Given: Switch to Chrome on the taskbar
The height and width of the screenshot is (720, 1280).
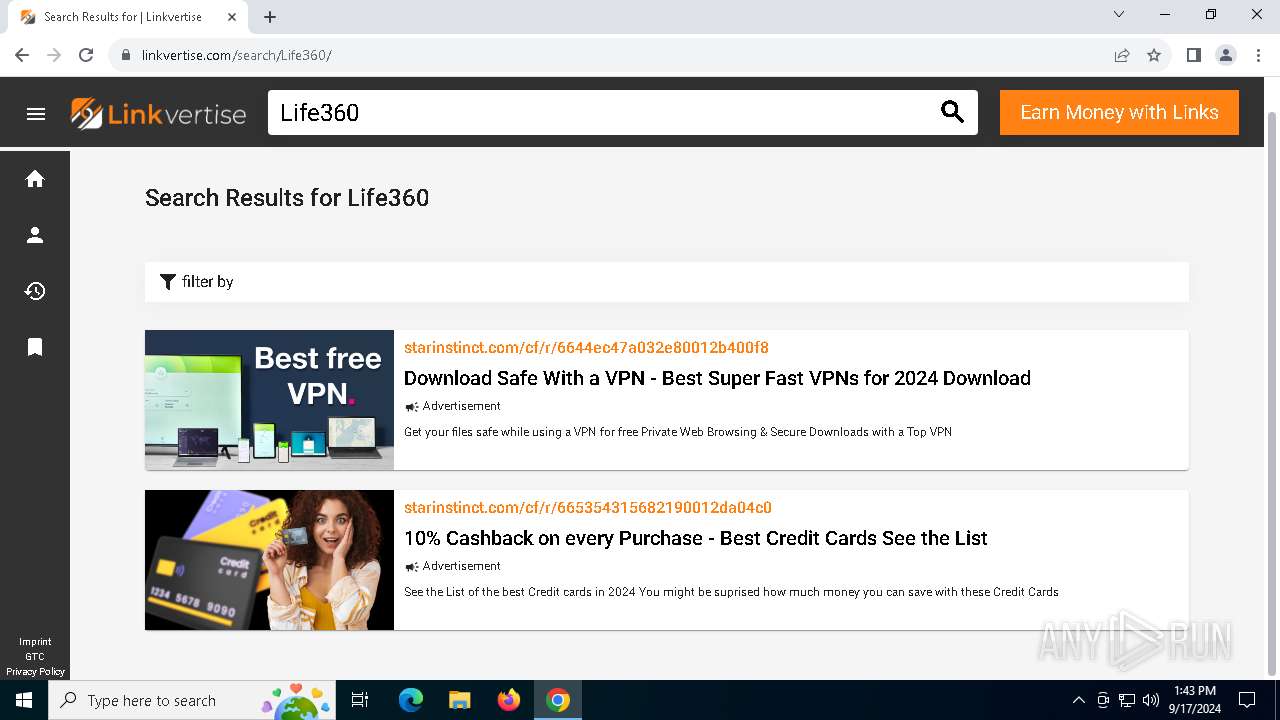Looking at the screenshot, I should [x=558, y=700].
